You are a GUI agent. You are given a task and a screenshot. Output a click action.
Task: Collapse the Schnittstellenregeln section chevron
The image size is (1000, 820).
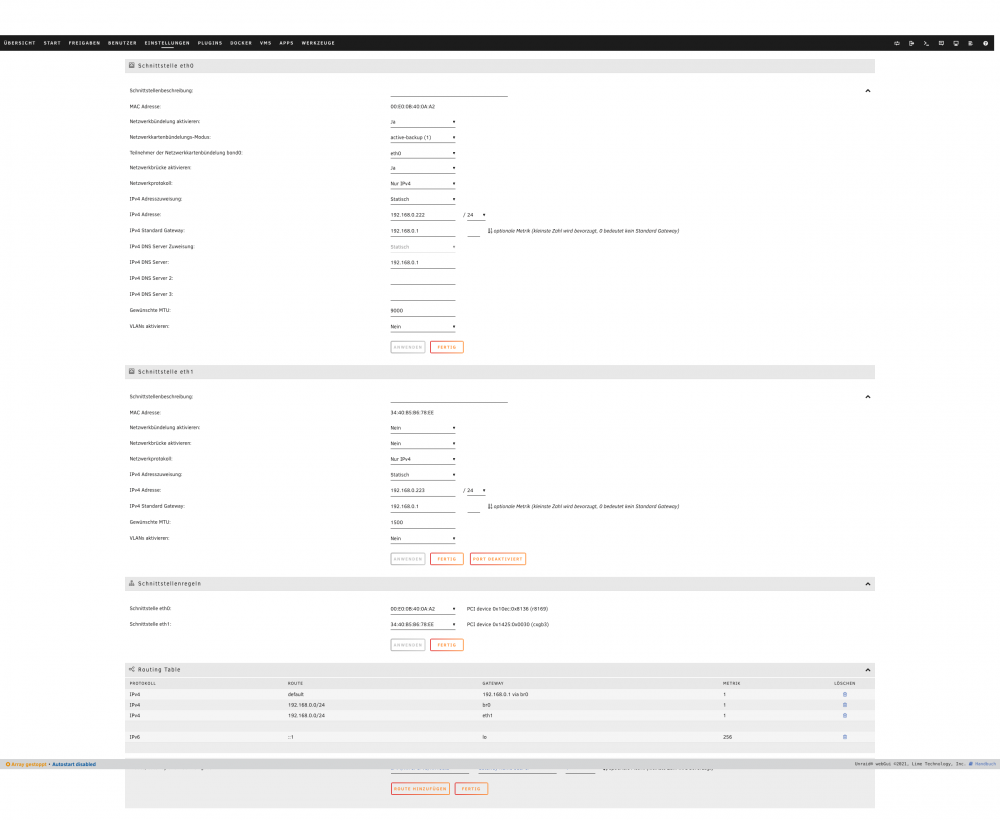point(868,584)
